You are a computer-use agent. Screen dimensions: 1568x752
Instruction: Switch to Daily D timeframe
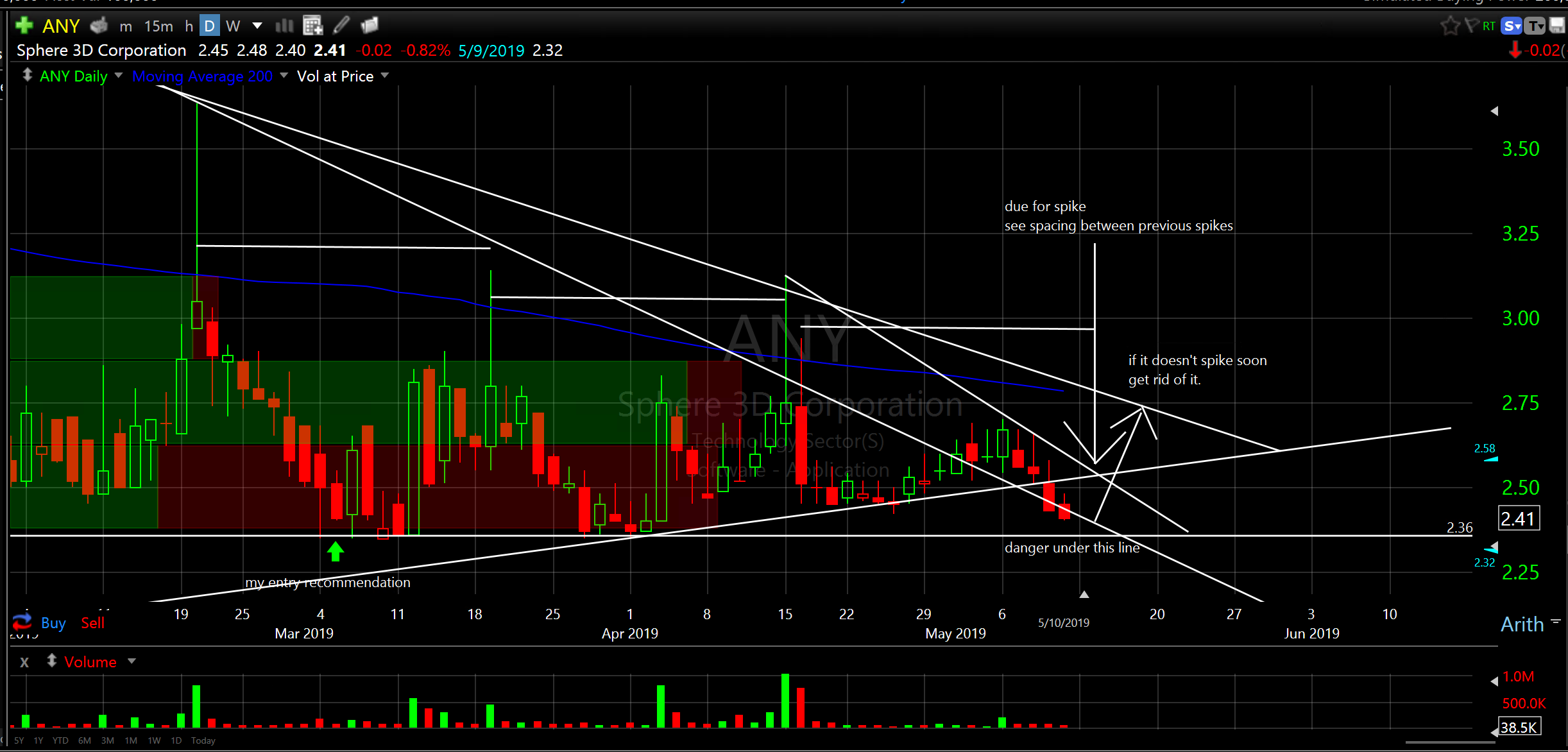click(209, 26)
